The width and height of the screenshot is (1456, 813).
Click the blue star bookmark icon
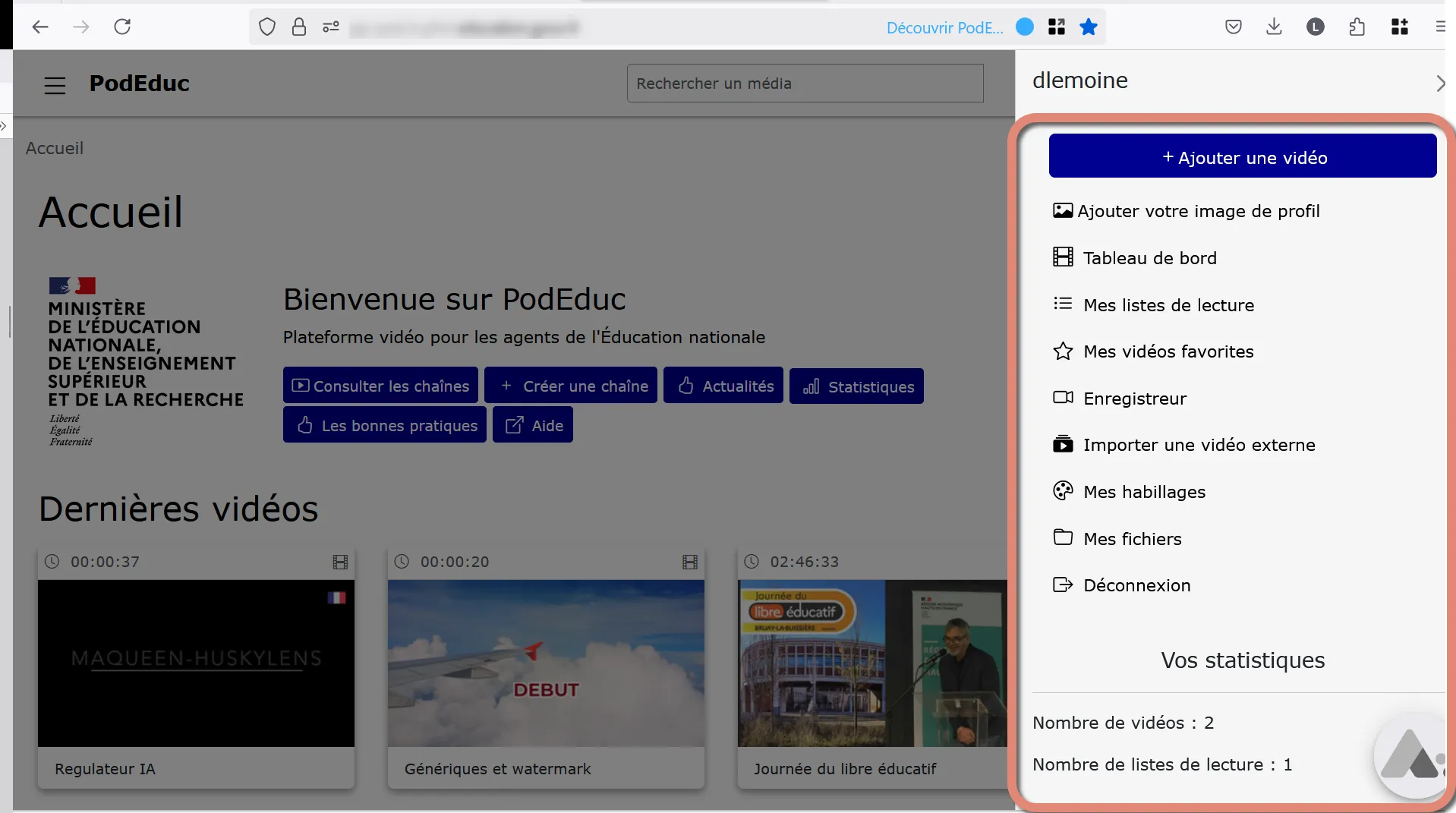(x=1089, y=27)
